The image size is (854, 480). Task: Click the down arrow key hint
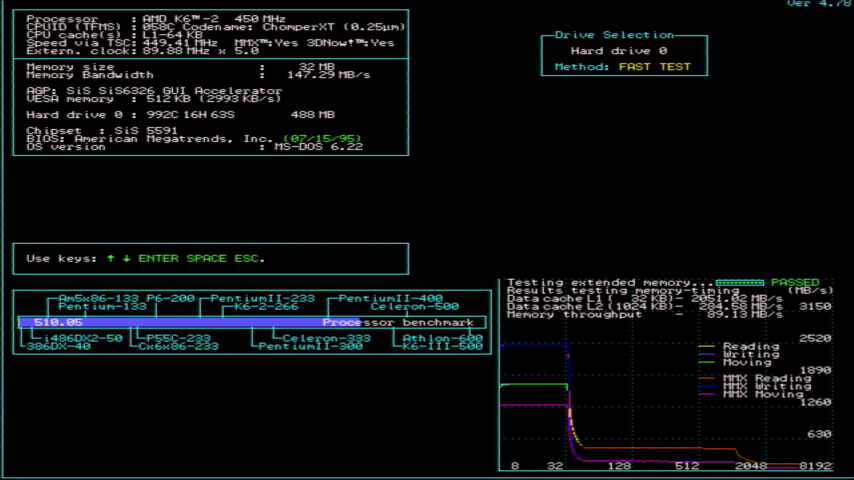pos(126,258)
